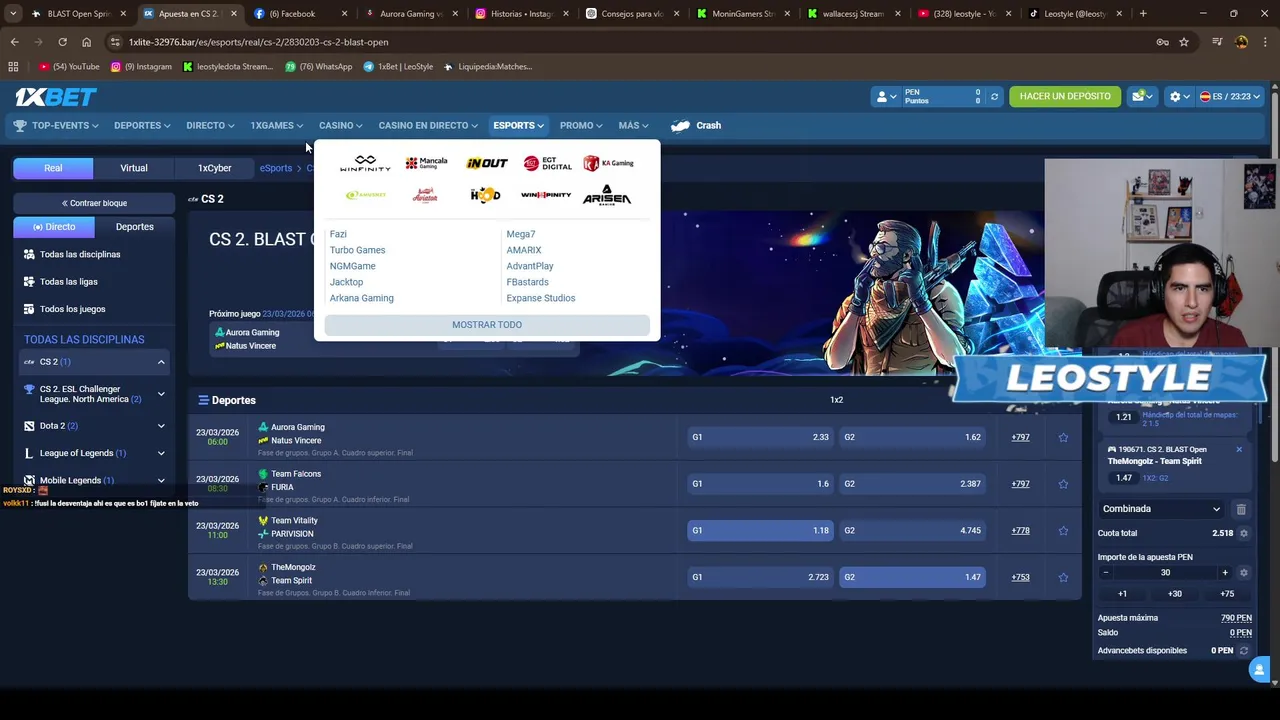Remove TheMongolz - Team Spirit bet from slip
The width and height of the screenshot is (1280, 720).
click(1238, 450)
